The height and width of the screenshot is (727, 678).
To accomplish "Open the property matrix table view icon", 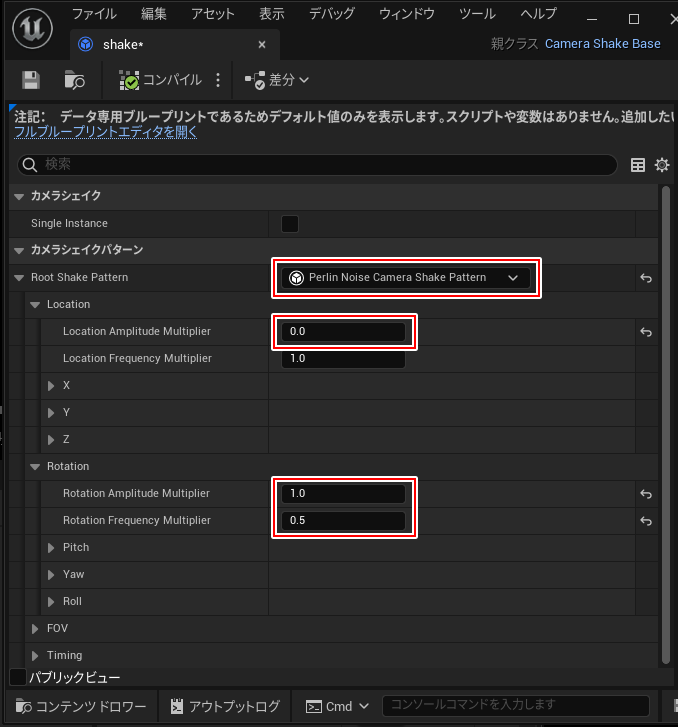I will pos(638,165).
